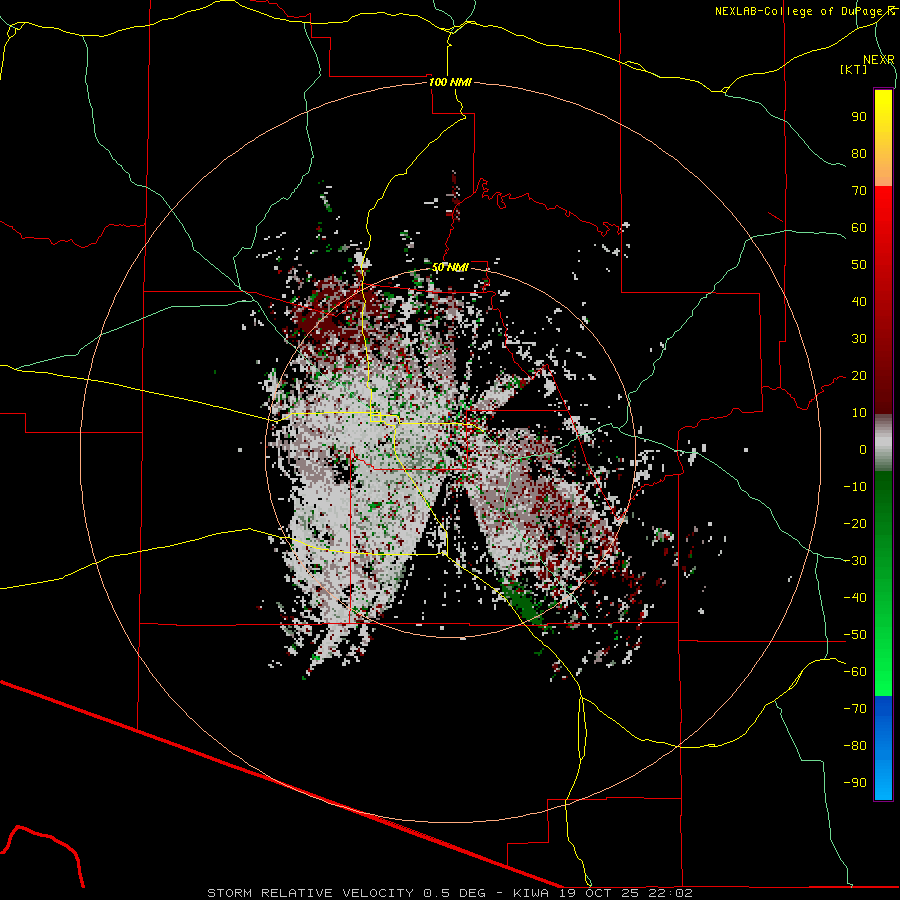
Task: Click the -70 value on velocity scale
Action: point(855,709)
